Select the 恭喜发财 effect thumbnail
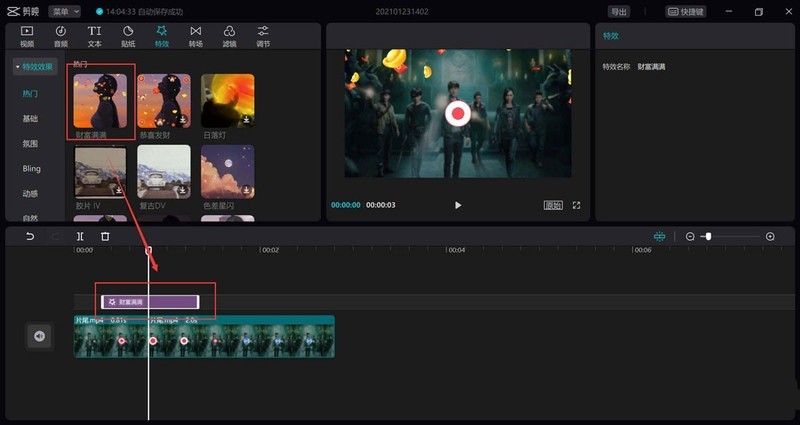The height and width of the screenshot is (425, 800). click(x=164, y=100)
